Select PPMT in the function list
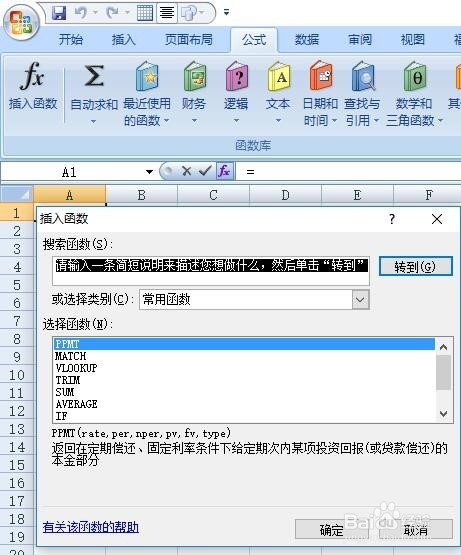This screenshot has width=461, height=555. 244,344
